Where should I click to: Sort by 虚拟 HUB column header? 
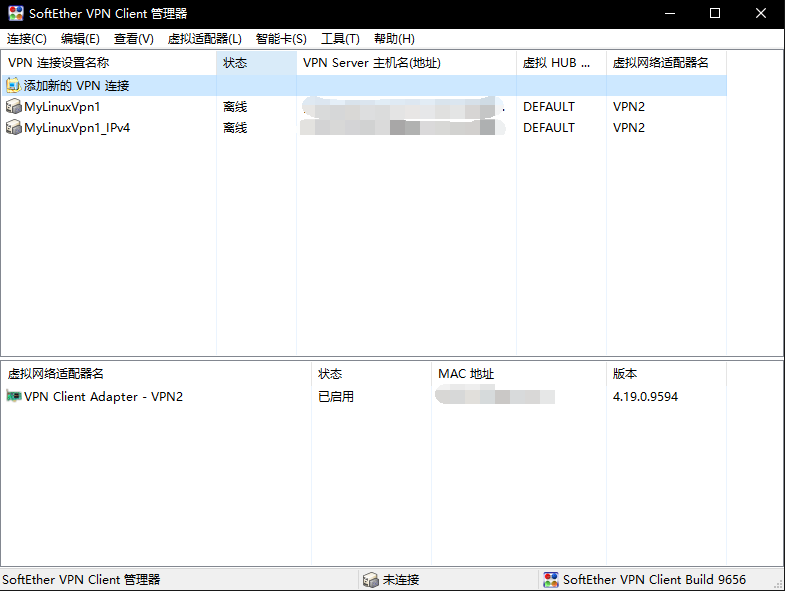(x=561, y=63)
